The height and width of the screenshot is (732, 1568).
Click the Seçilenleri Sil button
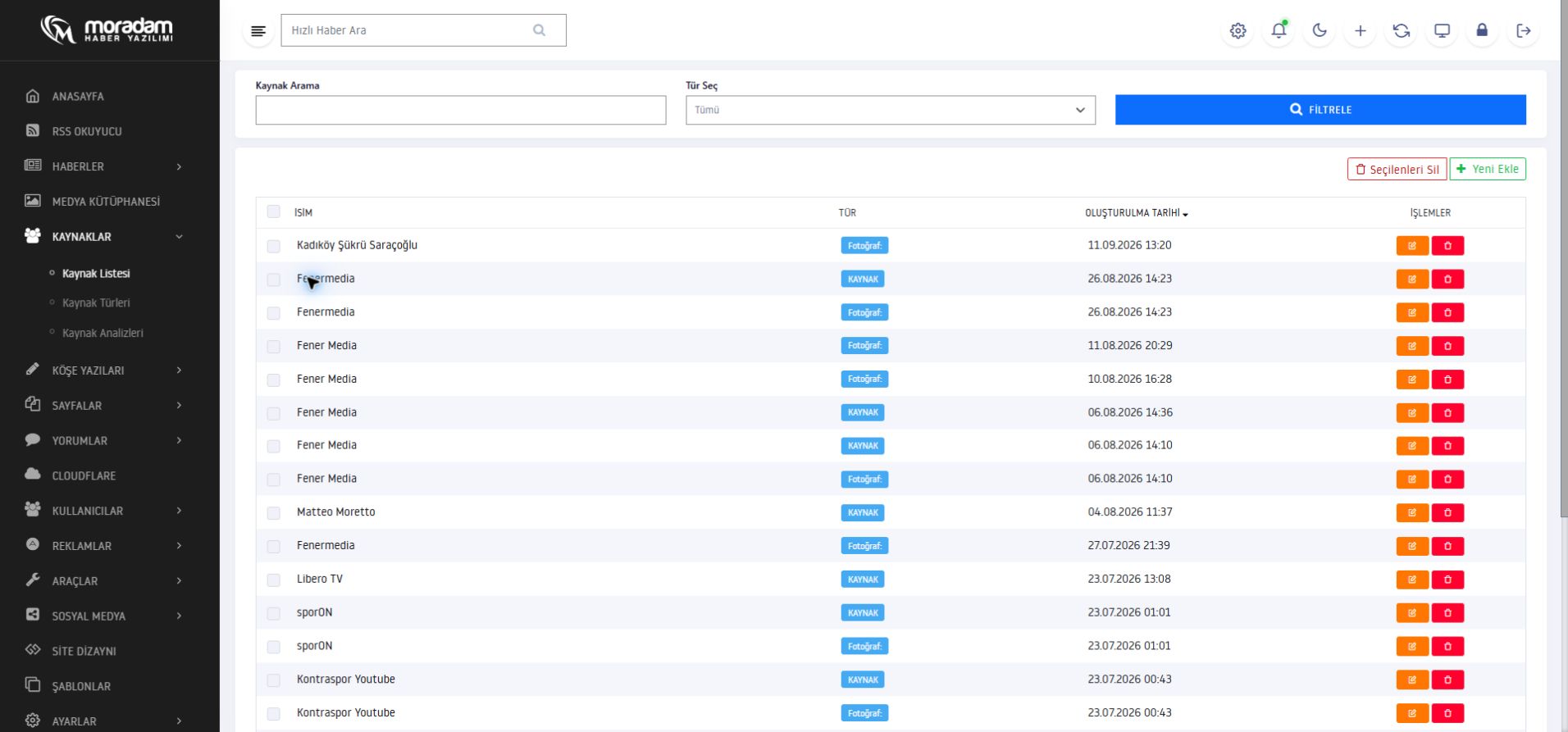point(1397,169)
